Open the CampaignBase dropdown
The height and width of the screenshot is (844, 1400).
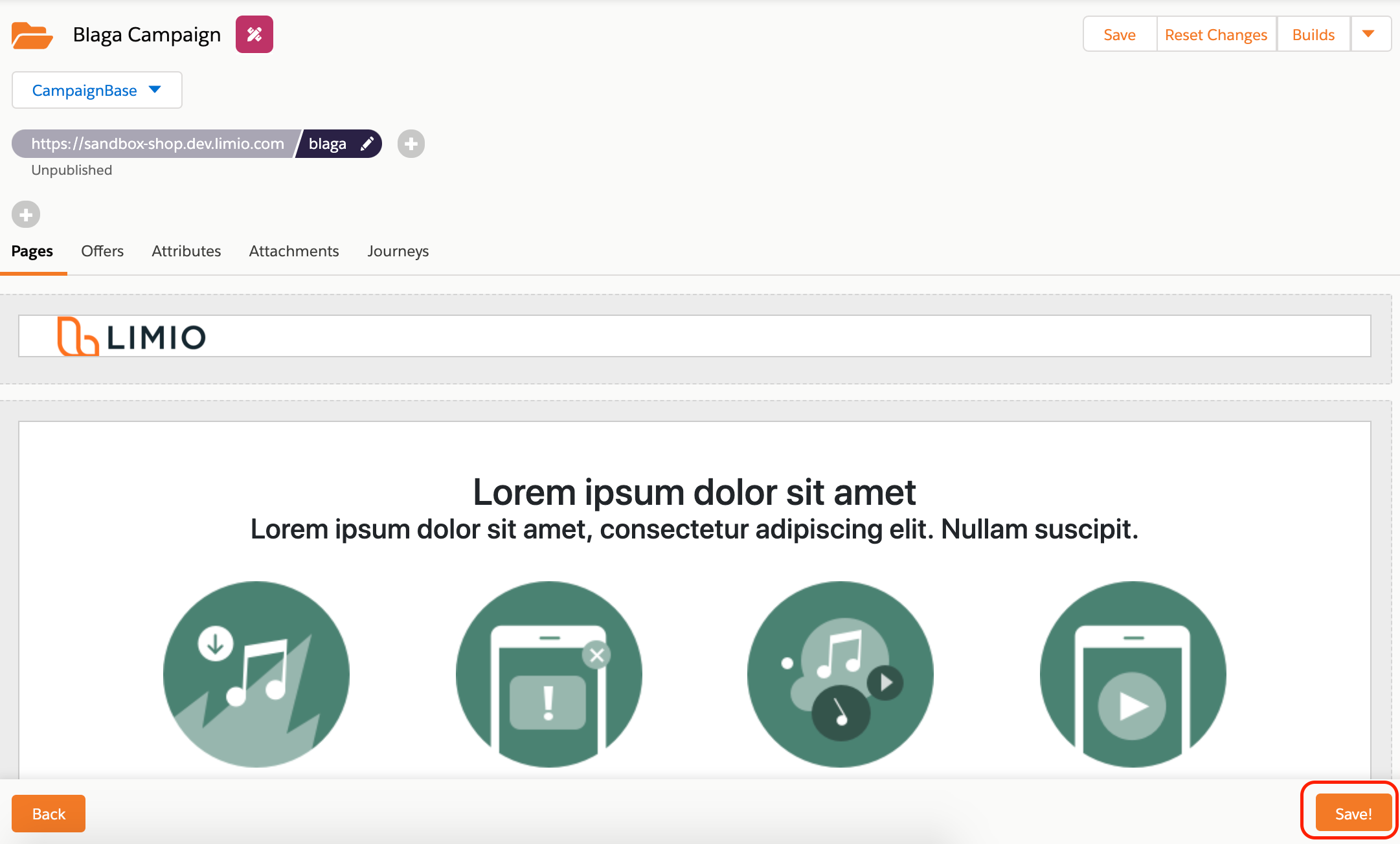pos(97,90)
